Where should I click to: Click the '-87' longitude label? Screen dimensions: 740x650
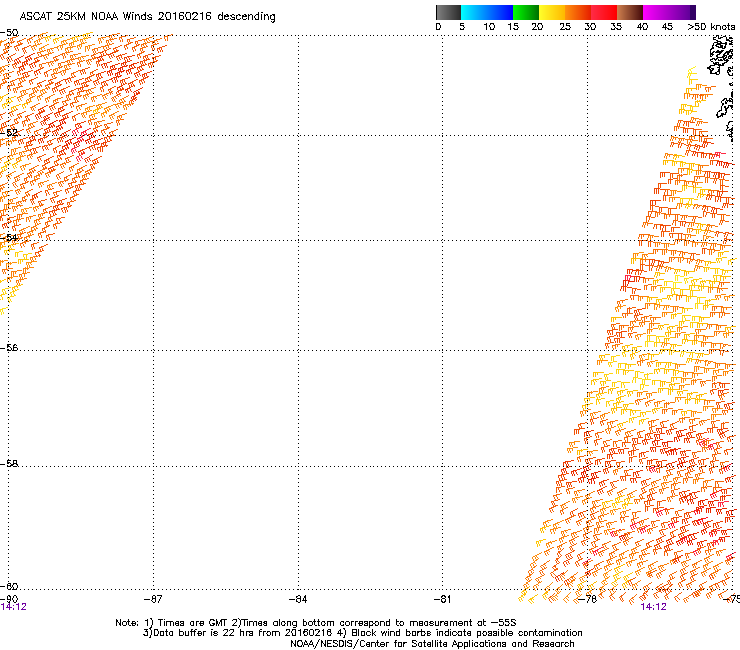pos(153,599)
